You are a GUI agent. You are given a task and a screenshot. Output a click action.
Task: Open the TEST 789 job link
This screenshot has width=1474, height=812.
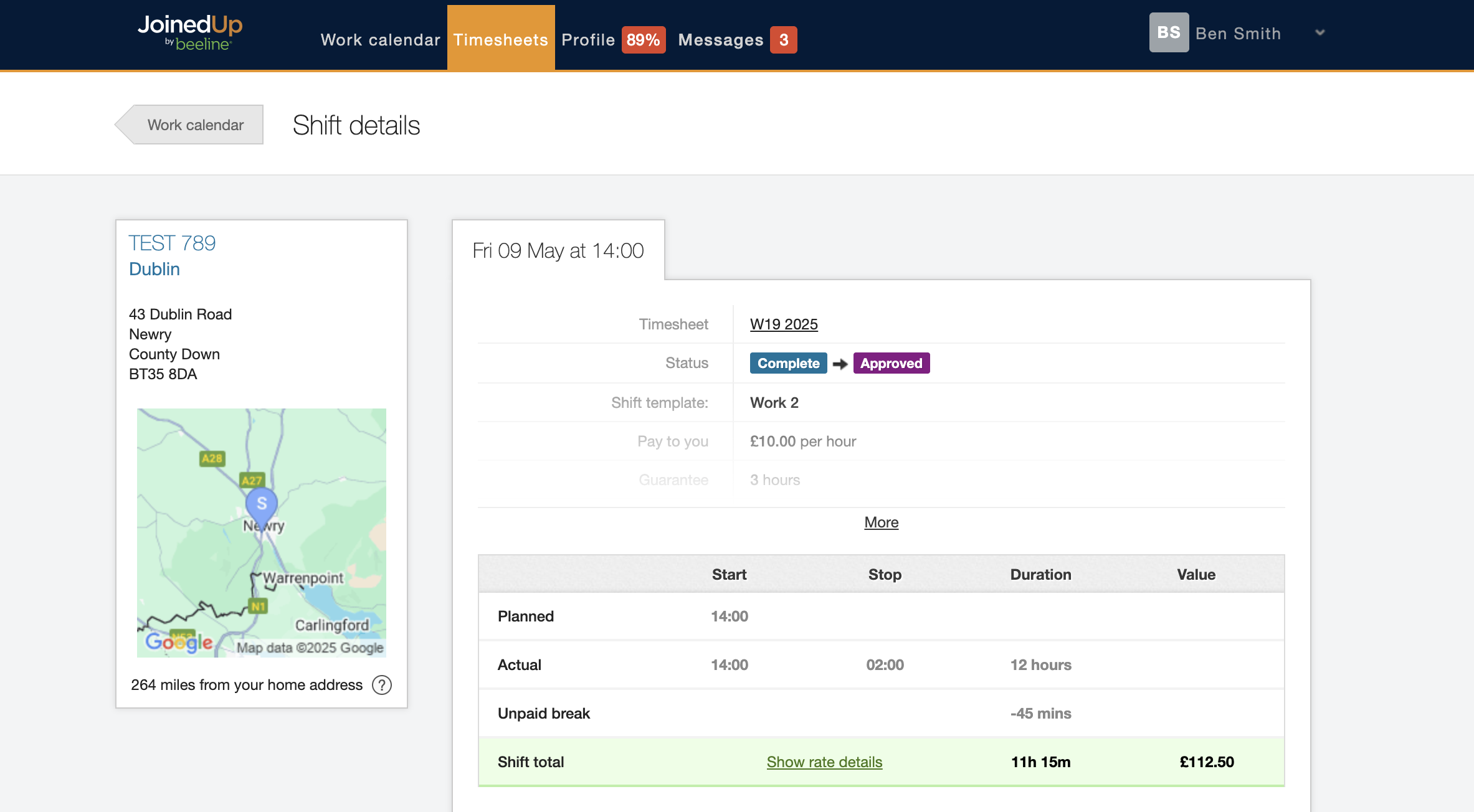point(172,243)
